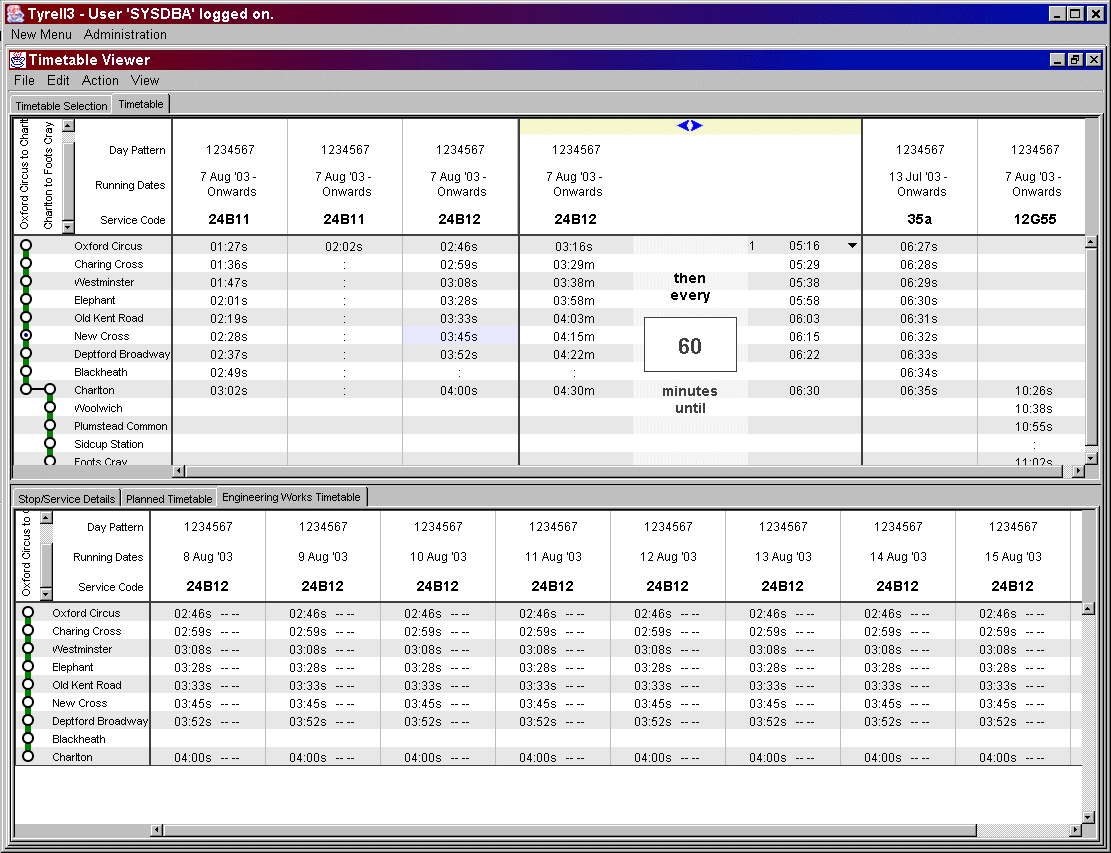This screenshot has height=853, width=1111.
Task: Click the 06:30 Charlton end time
Action: 804,390
